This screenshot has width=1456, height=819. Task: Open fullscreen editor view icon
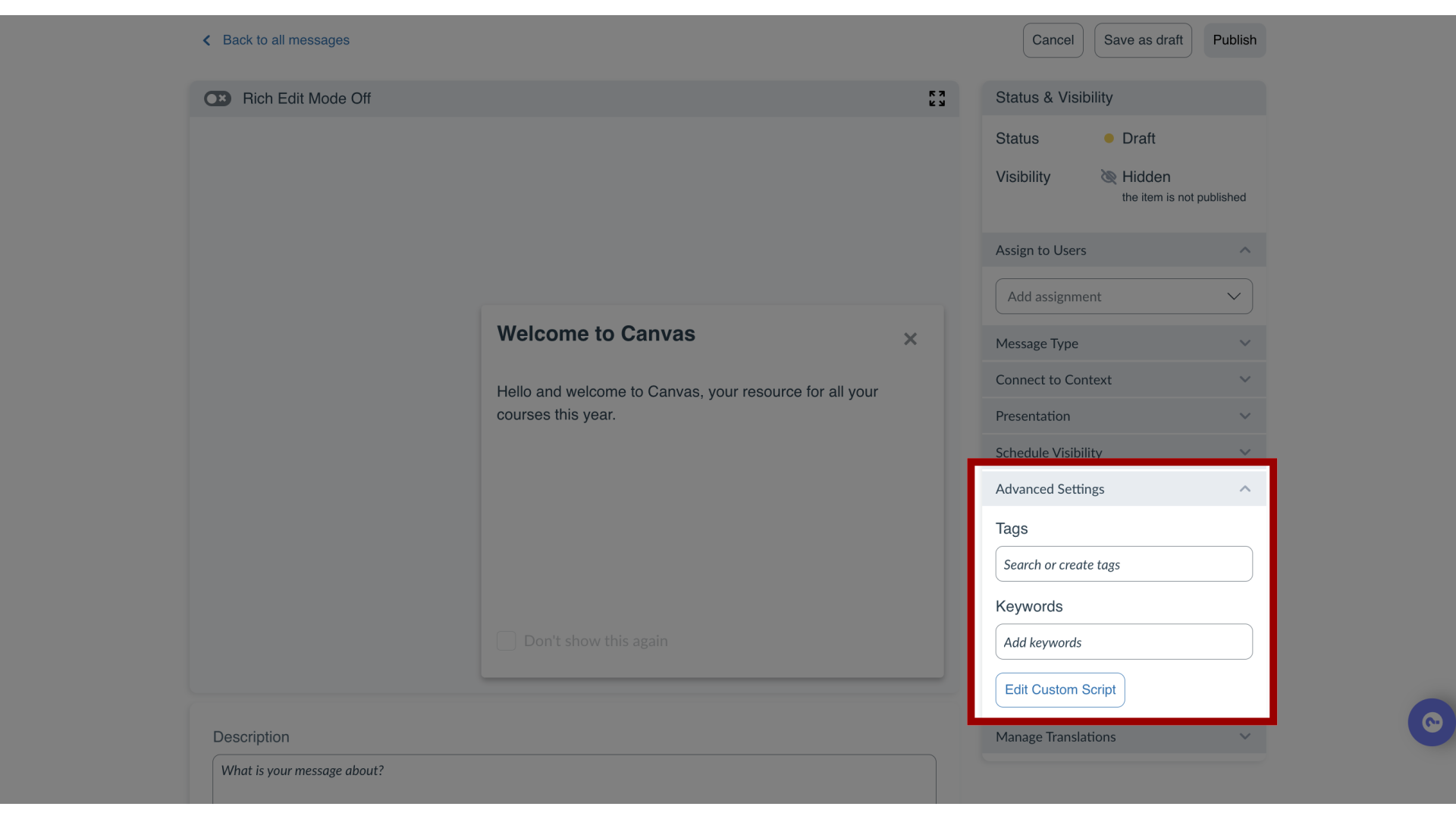[937, 99]
